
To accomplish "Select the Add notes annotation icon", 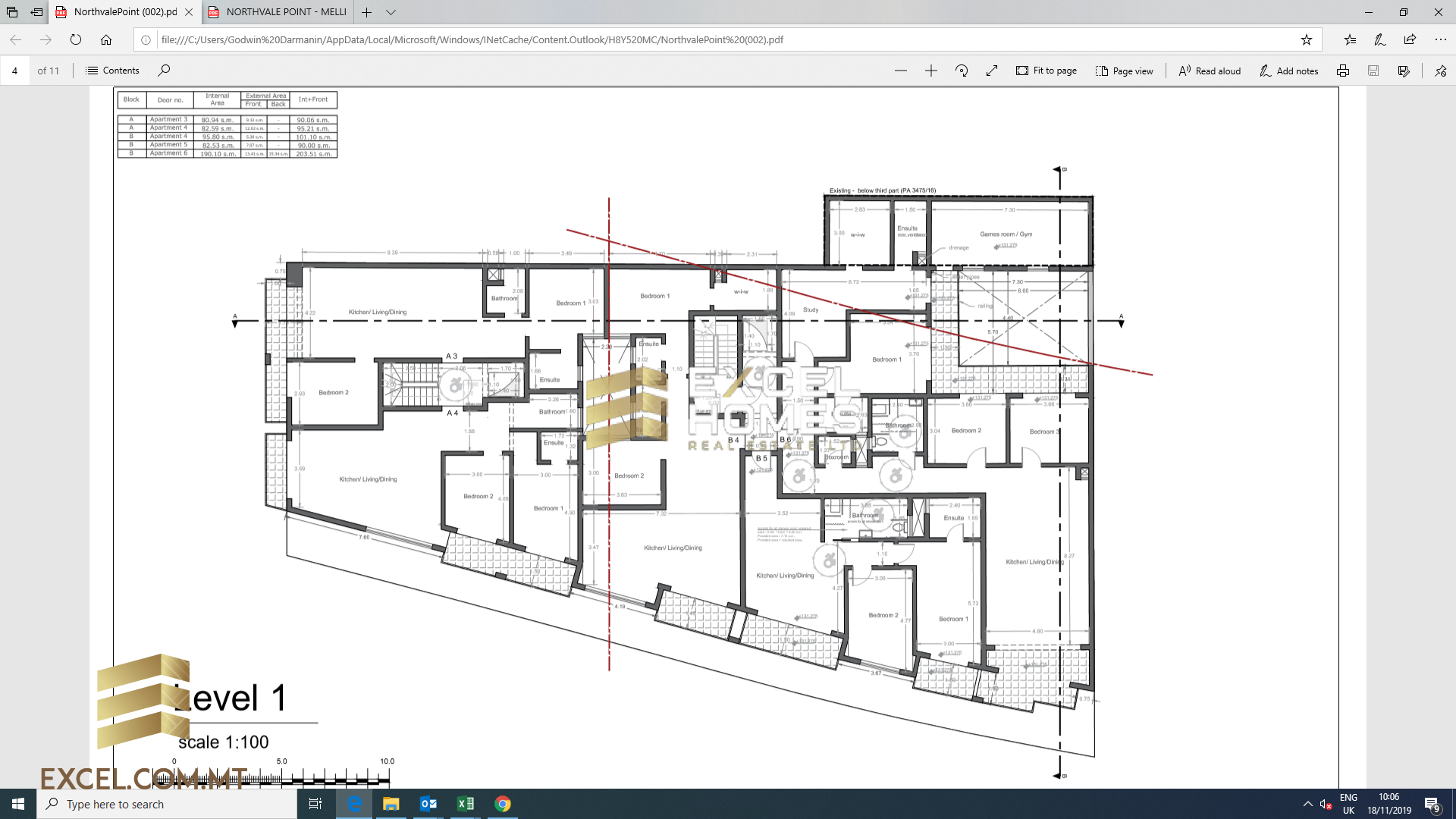I will pyautogui.click(x=1289, y=70).
